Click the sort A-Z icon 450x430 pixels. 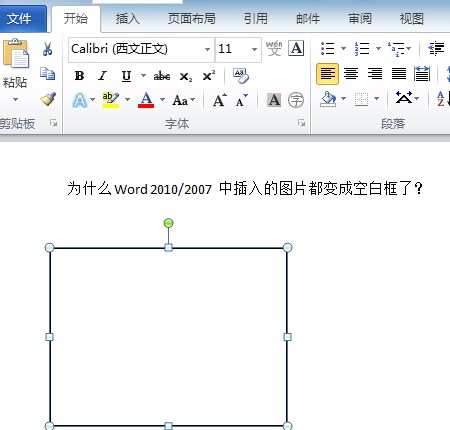[443, 99]
